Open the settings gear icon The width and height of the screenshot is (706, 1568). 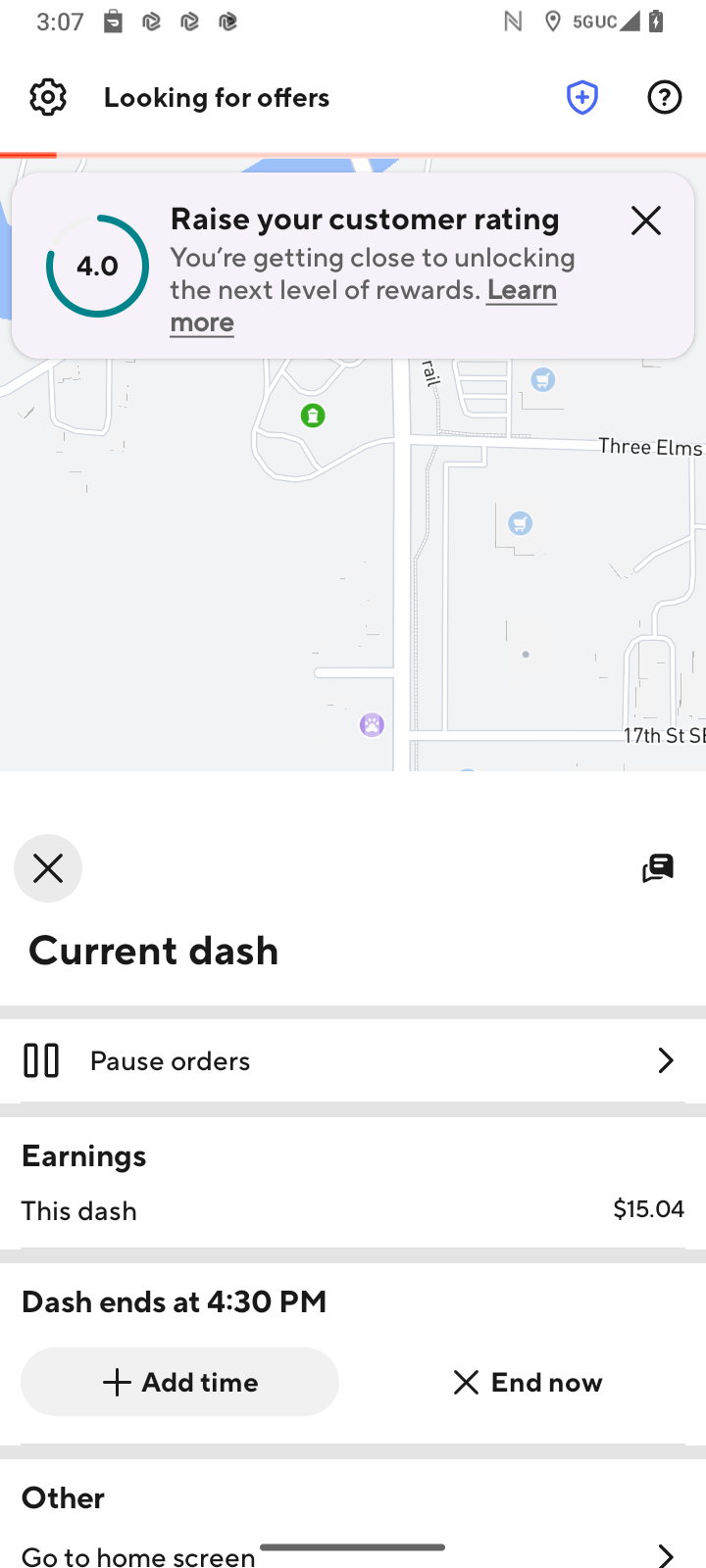coord(47,97)
